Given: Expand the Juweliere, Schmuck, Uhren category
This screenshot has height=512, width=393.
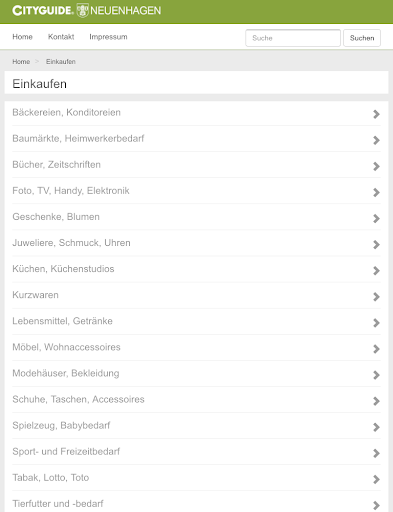Looking at the screenshot, I should (196, 243).
